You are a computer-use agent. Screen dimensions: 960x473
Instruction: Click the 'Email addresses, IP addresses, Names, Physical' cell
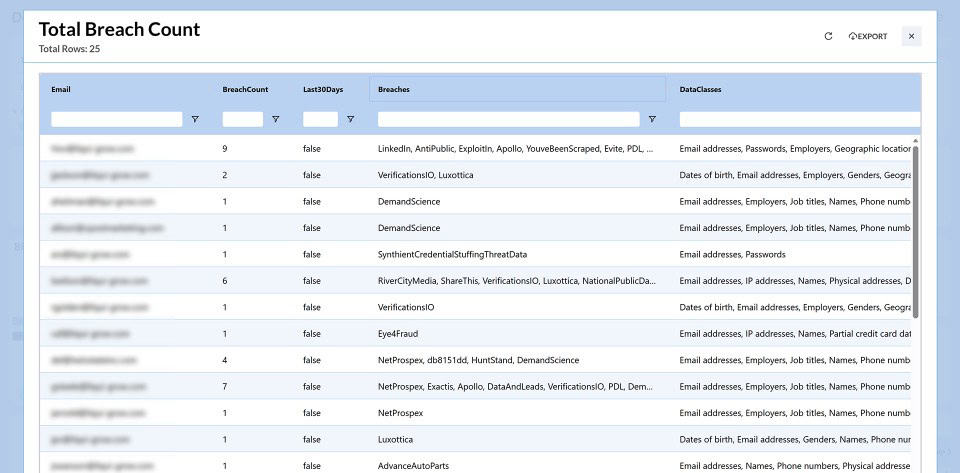point(795,281)
